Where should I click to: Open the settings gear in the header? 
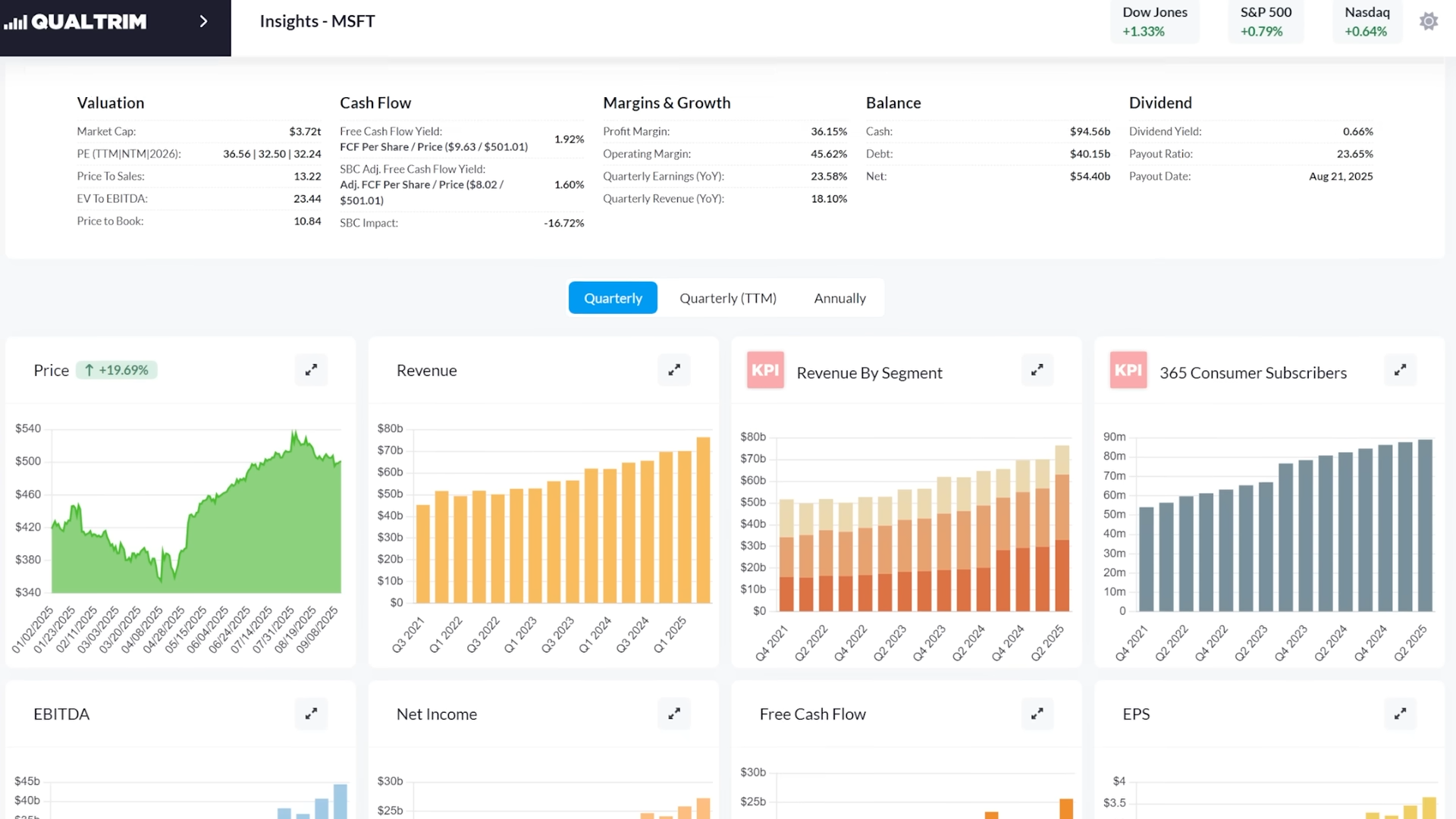[1429, 21]
